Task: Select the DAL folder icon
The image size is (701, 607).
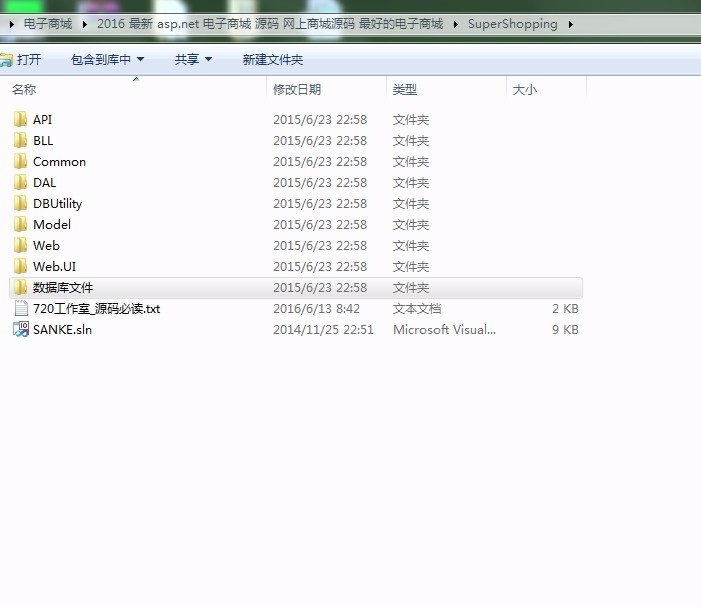Action: [x=20, y=182]
